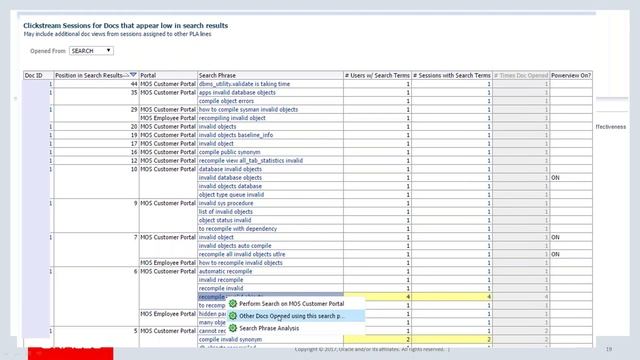Open 'compile public synonym' search phrase
The image size is (640, 360).
pyautogui.click(x=229, y=152)
